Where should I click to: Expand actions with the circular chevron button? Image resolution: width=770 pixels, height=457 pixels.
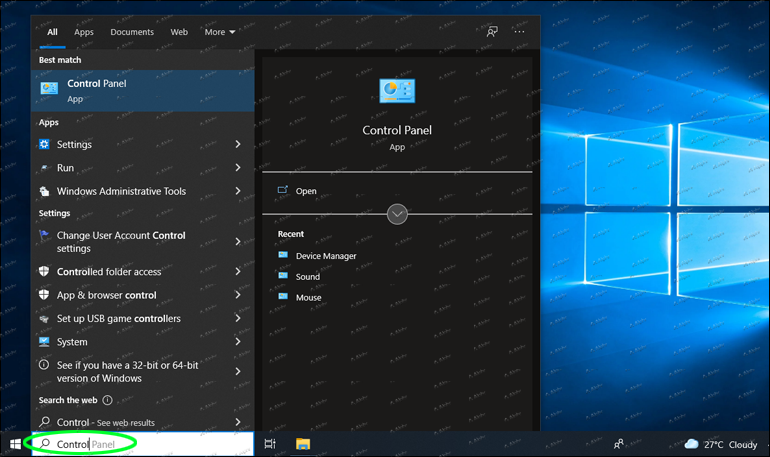pos(397,214)
